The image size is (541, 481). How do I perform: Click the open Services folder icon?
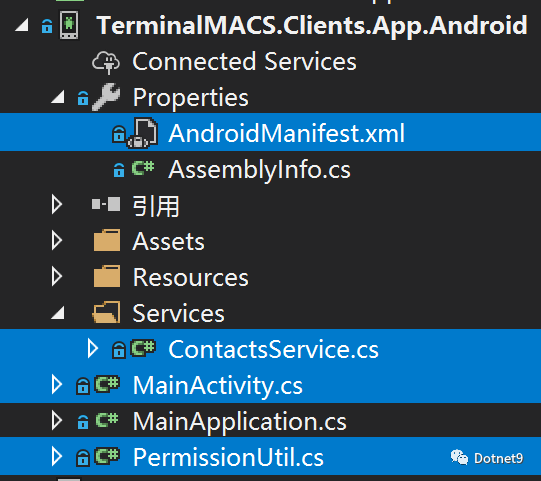click(106, 312)
